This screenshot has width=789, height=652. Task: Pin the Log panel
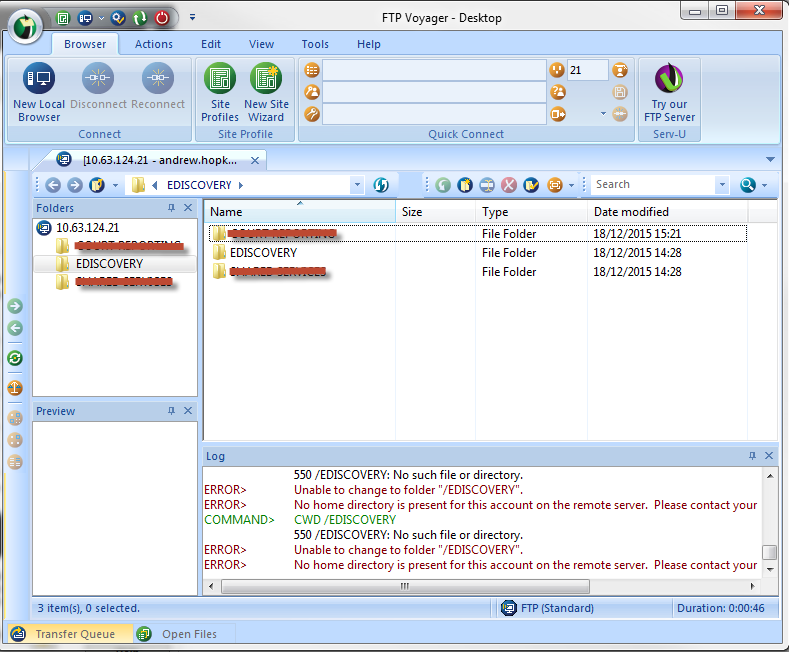click(x=752, y=456)
